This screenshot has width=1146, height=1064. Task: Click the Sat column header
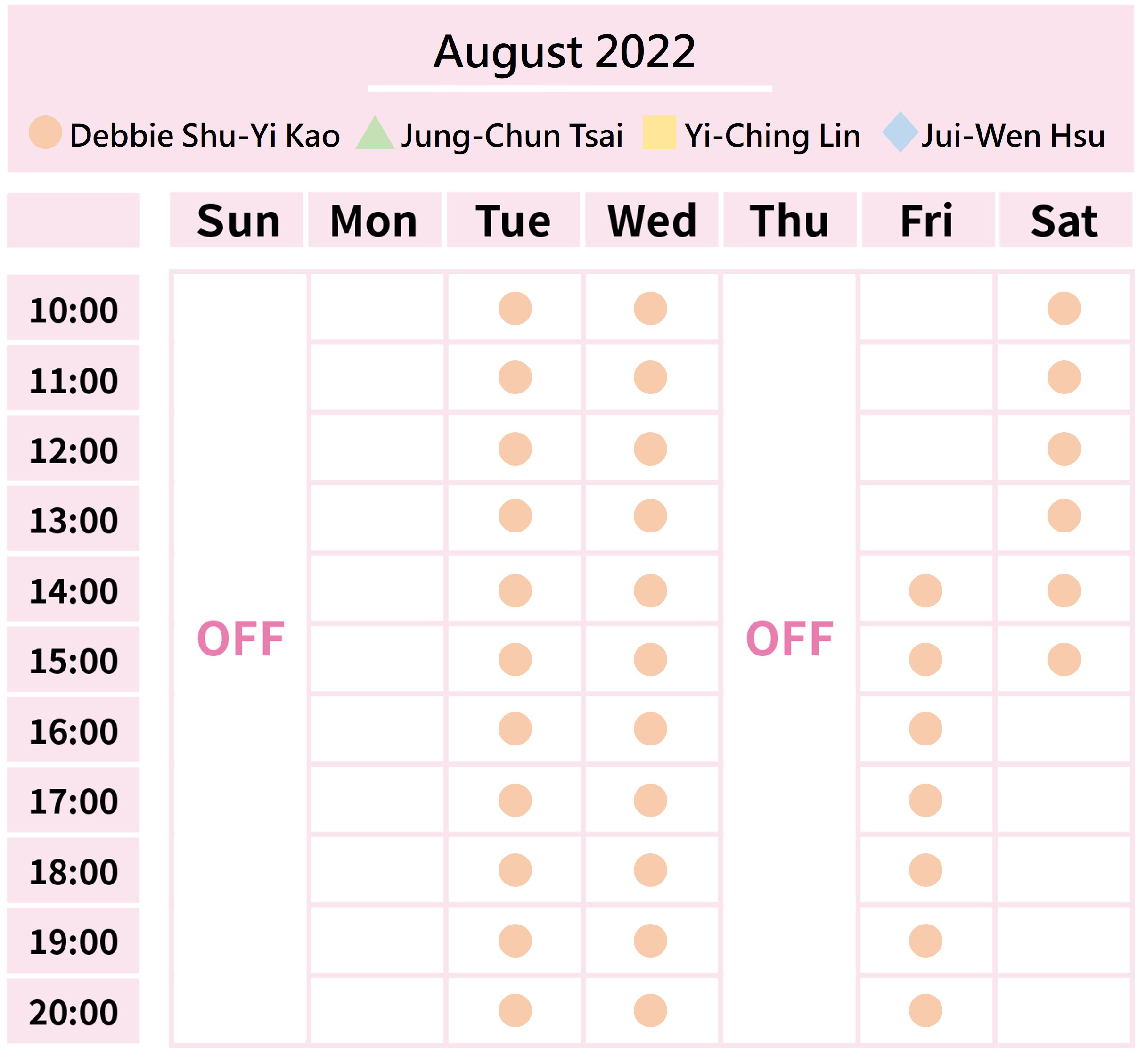(1065, 221)
